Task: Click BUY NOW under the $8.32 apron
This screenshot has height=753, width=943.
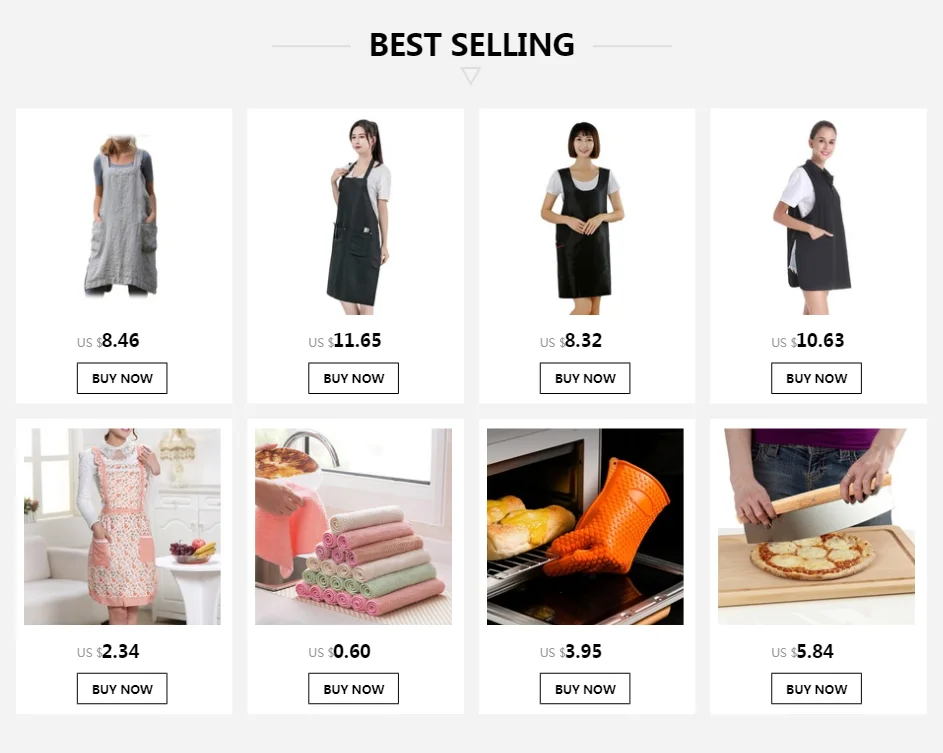Action: point(585,378)
